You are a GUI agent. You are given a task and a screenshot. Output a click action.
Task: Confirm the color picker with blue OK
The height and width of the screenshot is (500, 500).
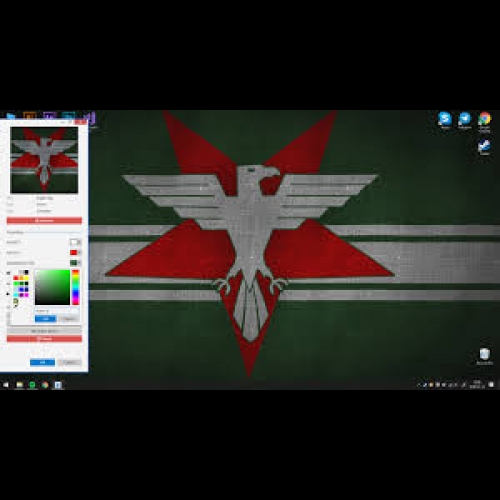[45, 319]
